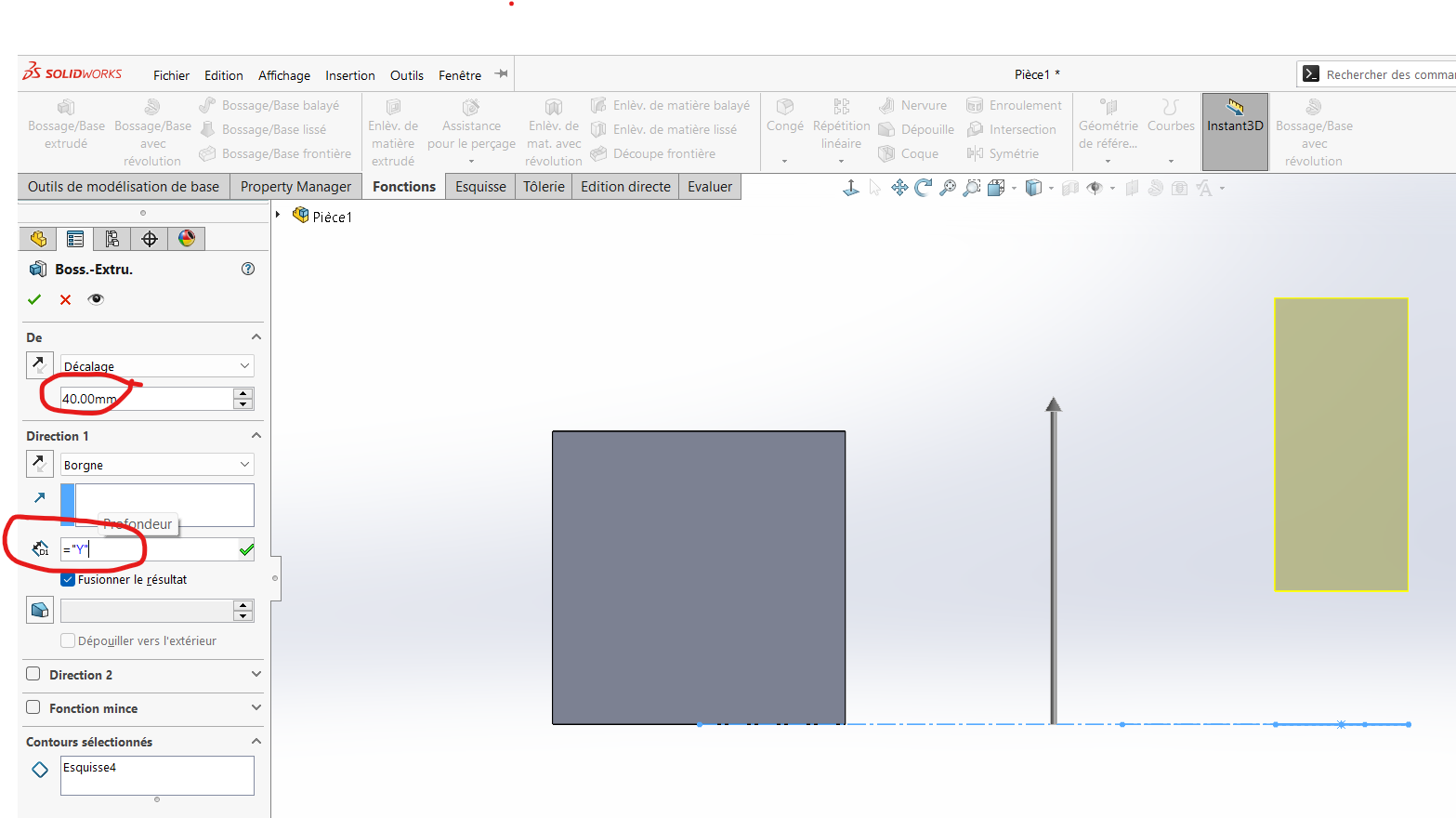Image resolution: width=1456 pixels, height=818 pixels.
Task: Uncheck Fusionner le résultat
Action: coord(68,579)
